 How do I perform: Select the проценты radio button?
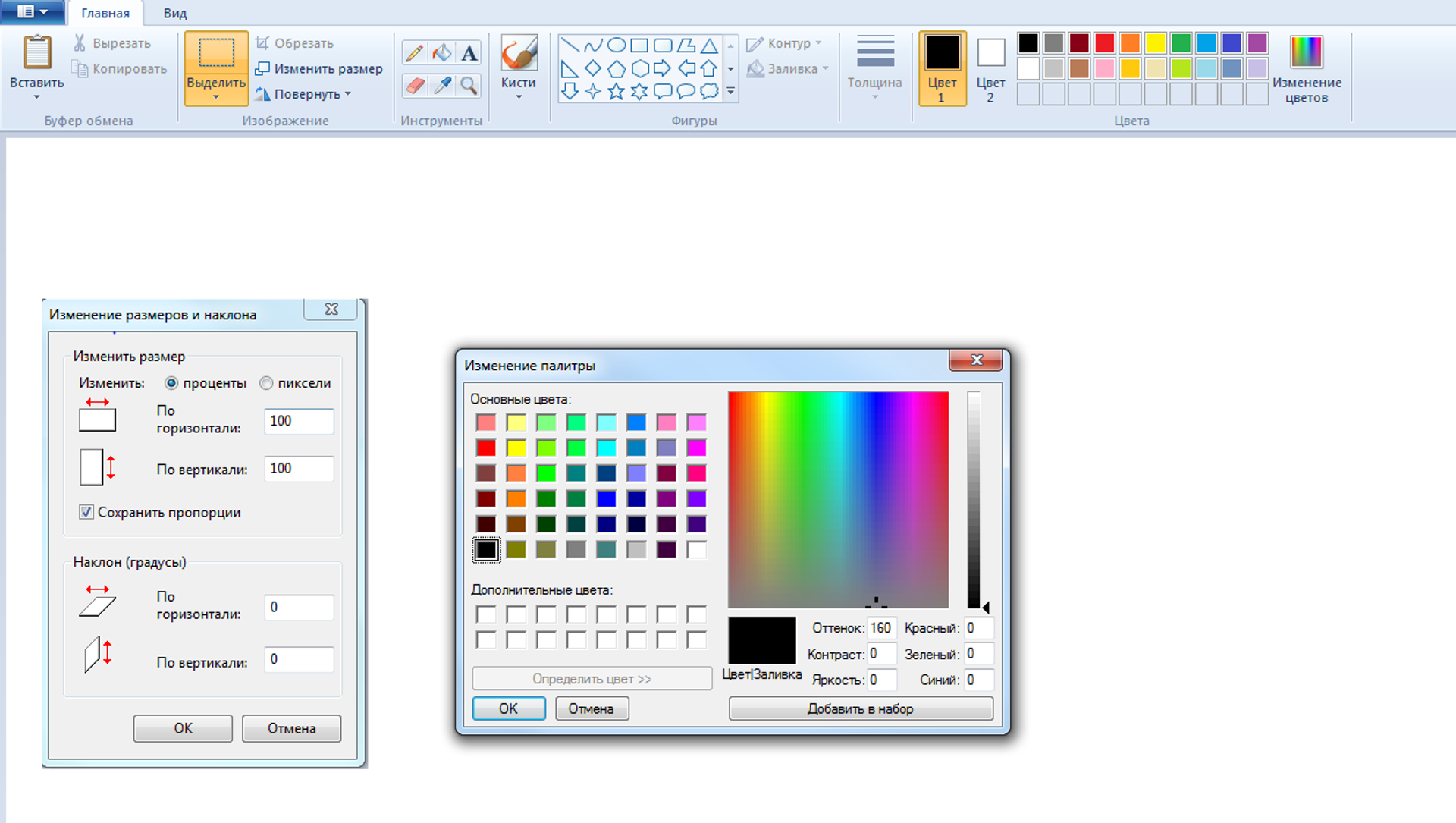pyautogui.click(x=171, y=383)
